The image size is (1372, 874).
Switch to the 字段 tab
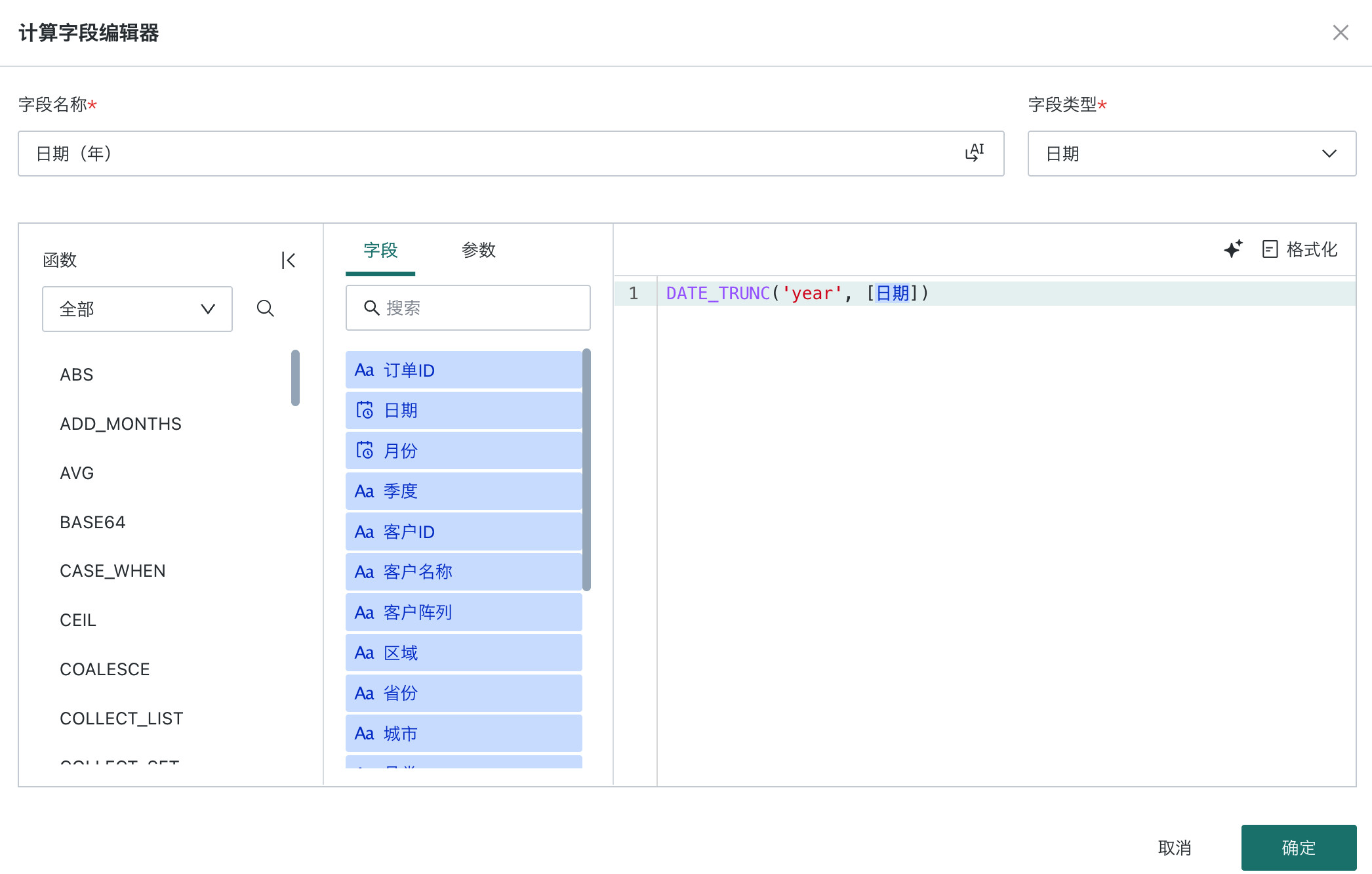pyautogui.click(x=380, y=251)
